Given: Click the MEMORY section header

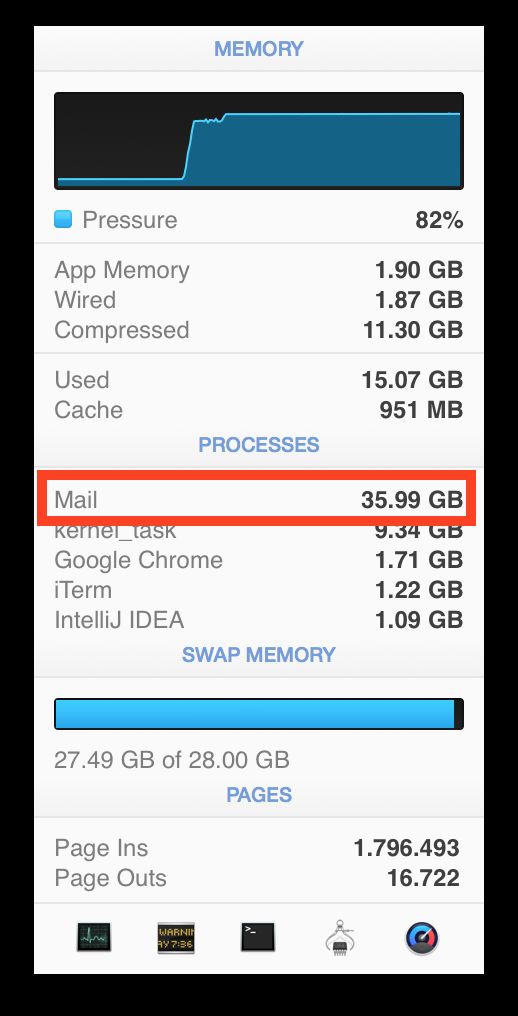Looking at the screenshot, I should [x=259, y=49].
